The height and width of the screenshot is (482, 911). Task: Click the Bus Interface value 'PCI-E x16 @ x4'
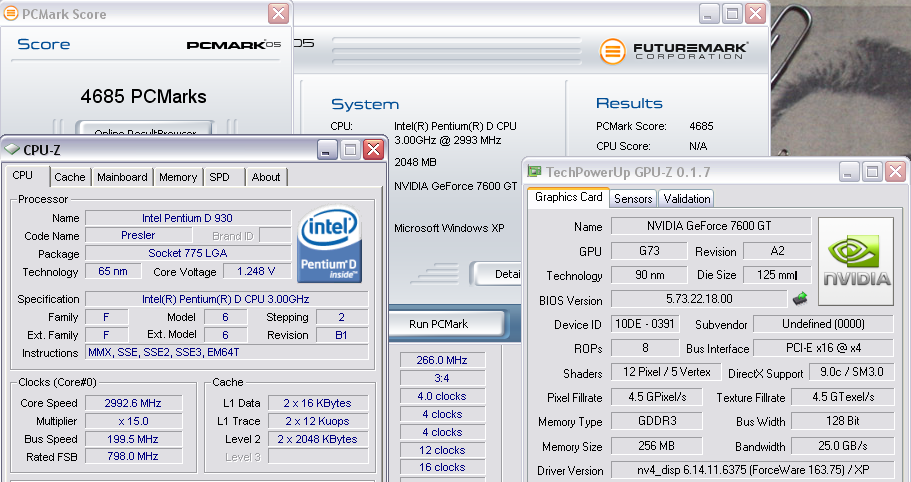pos(823,348)
